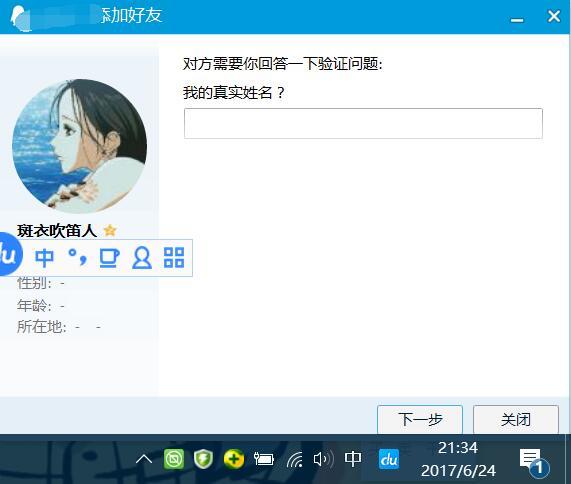The width and height of the screenshot is (571, 484).
Task: Open the battery power tray icon
Action: coord(264,459)
